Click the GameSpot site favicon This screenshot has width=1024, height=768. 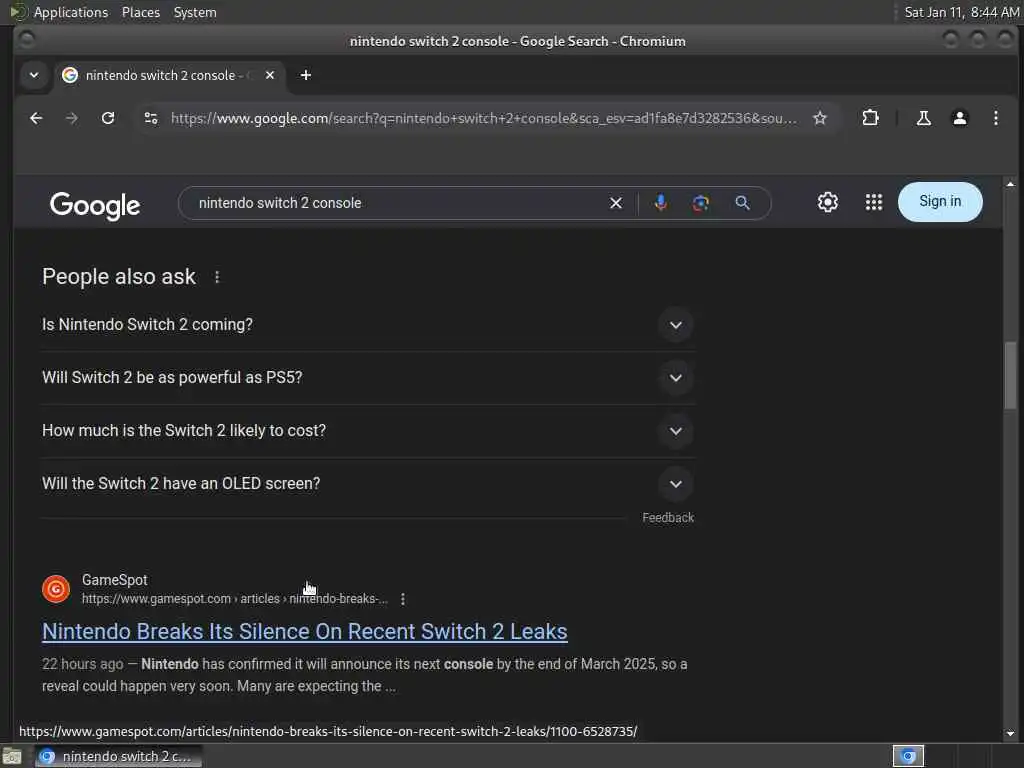click(x=56, y=589)
